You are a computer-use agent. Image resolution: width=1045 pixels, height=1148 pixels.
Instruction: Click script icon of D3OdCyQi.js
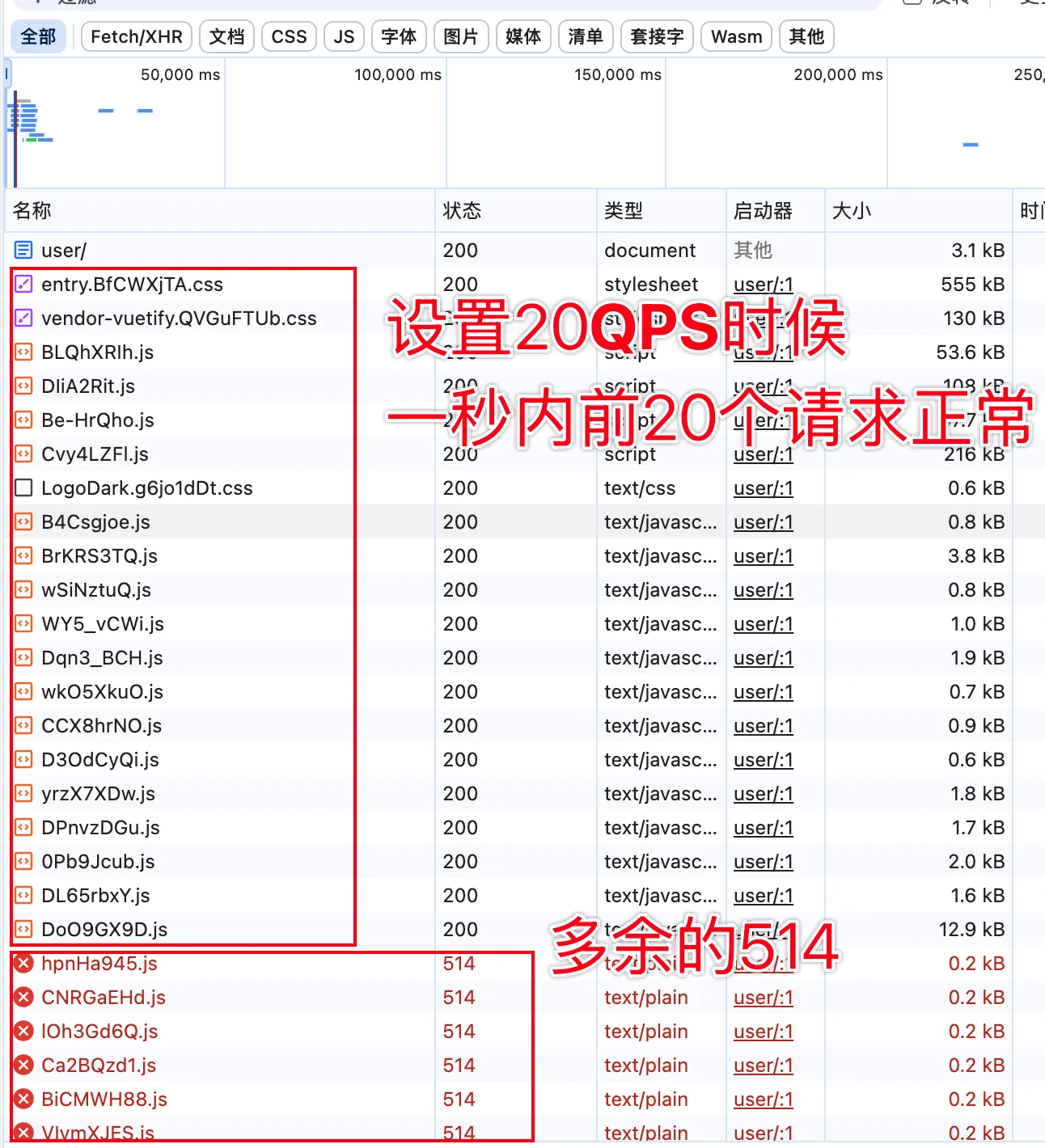click(x=23, y=760)
